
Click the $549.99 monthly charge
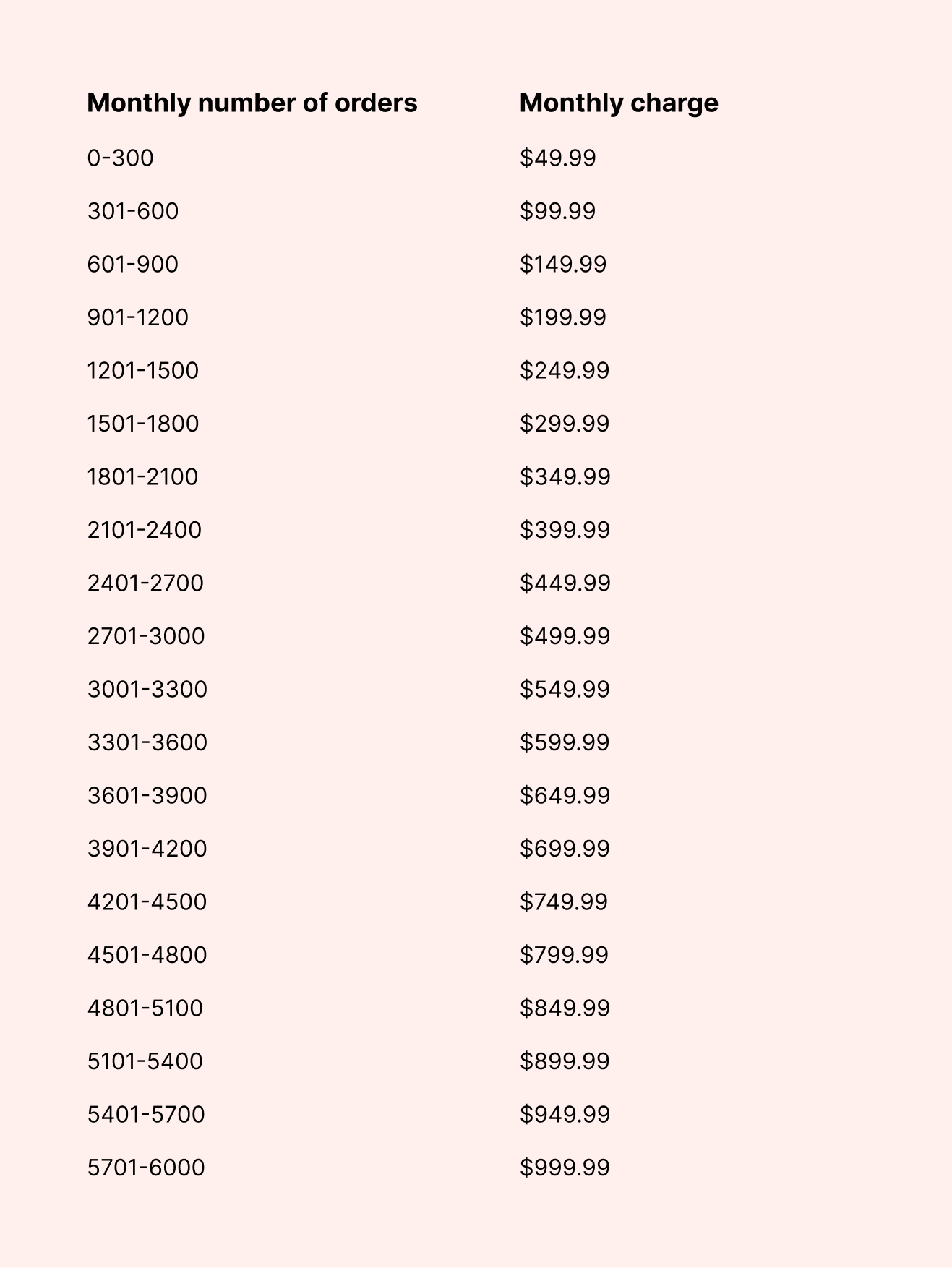[565, 690]
